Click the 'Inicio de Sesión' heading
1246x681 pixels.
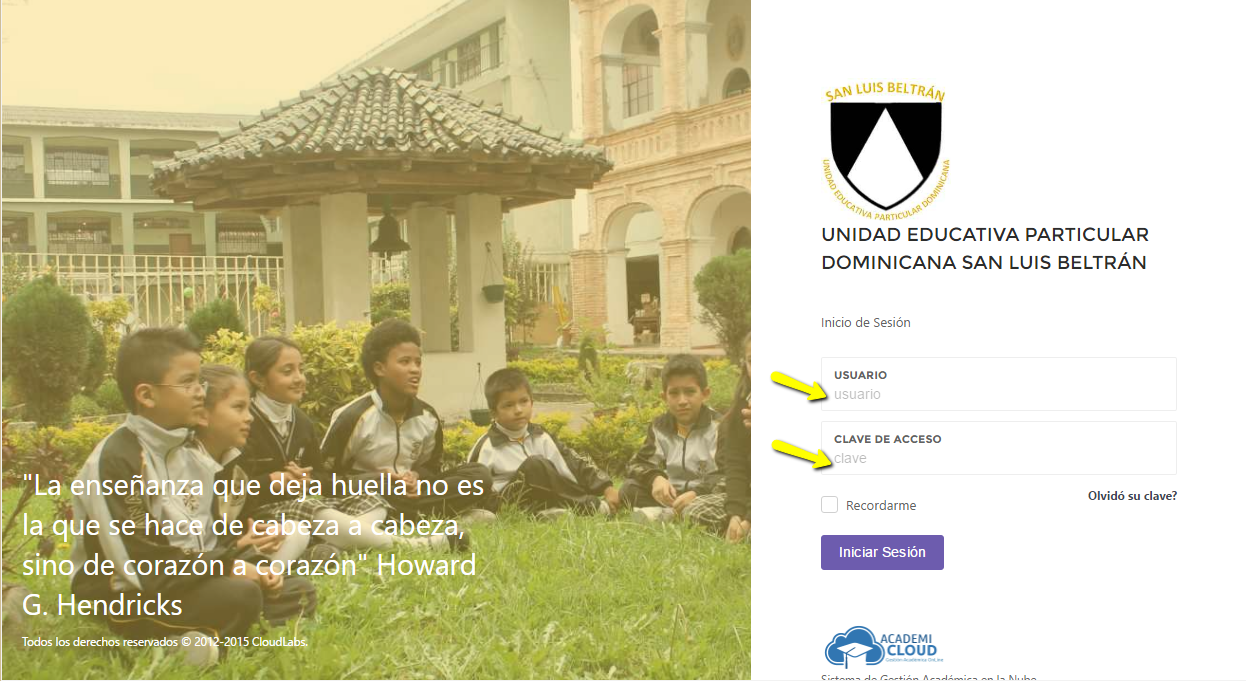[x=866, y=323]
